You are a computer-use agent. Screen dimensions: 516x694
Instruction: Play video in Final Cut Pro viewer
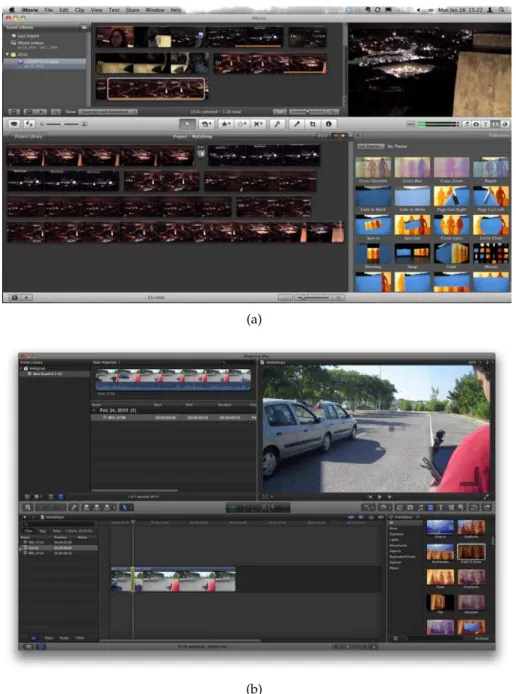[x=379, y=497]
